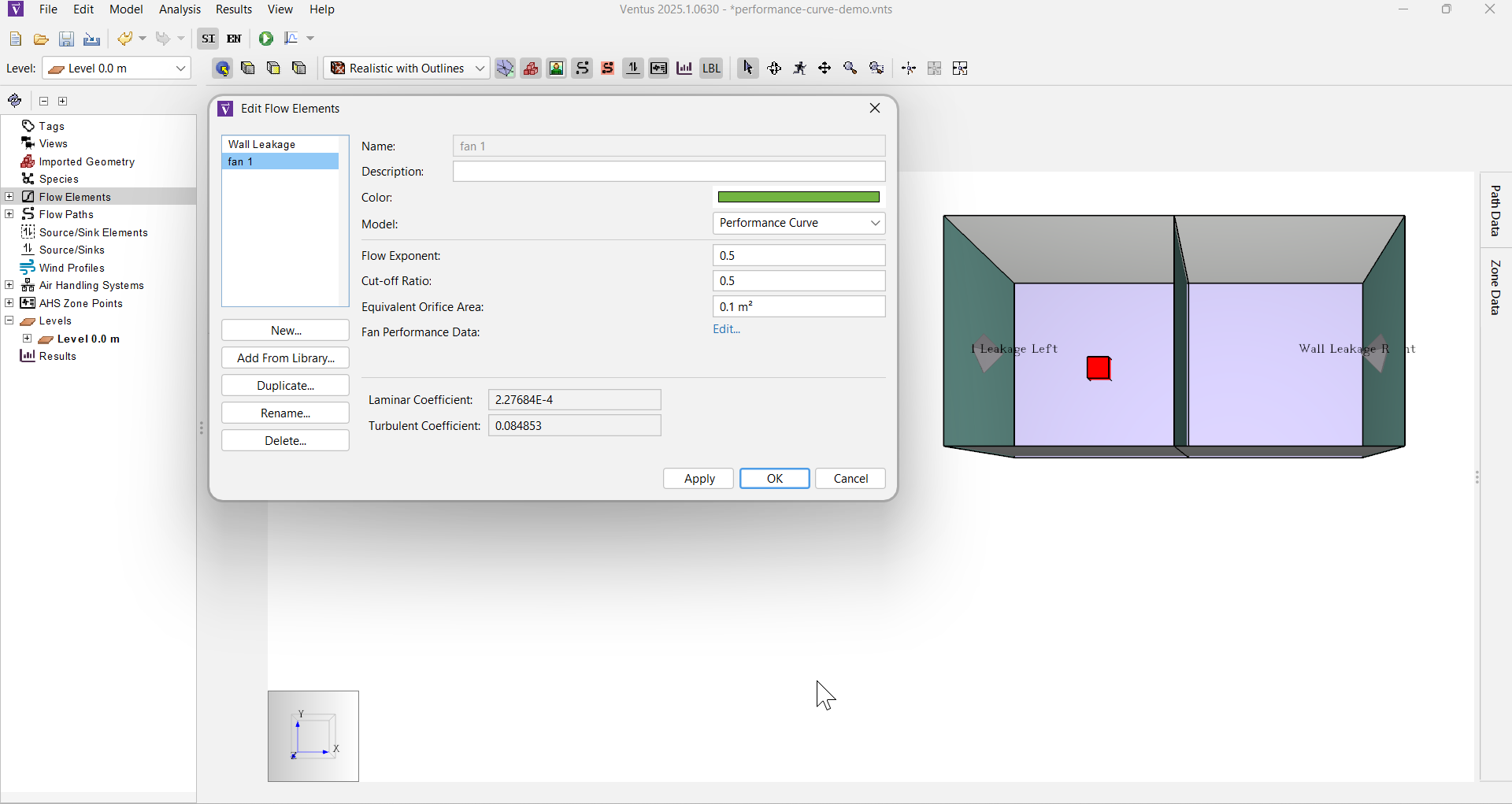Open the Model Performance Curve dropdown
The image size is (1512, 804).
[799, 223]
